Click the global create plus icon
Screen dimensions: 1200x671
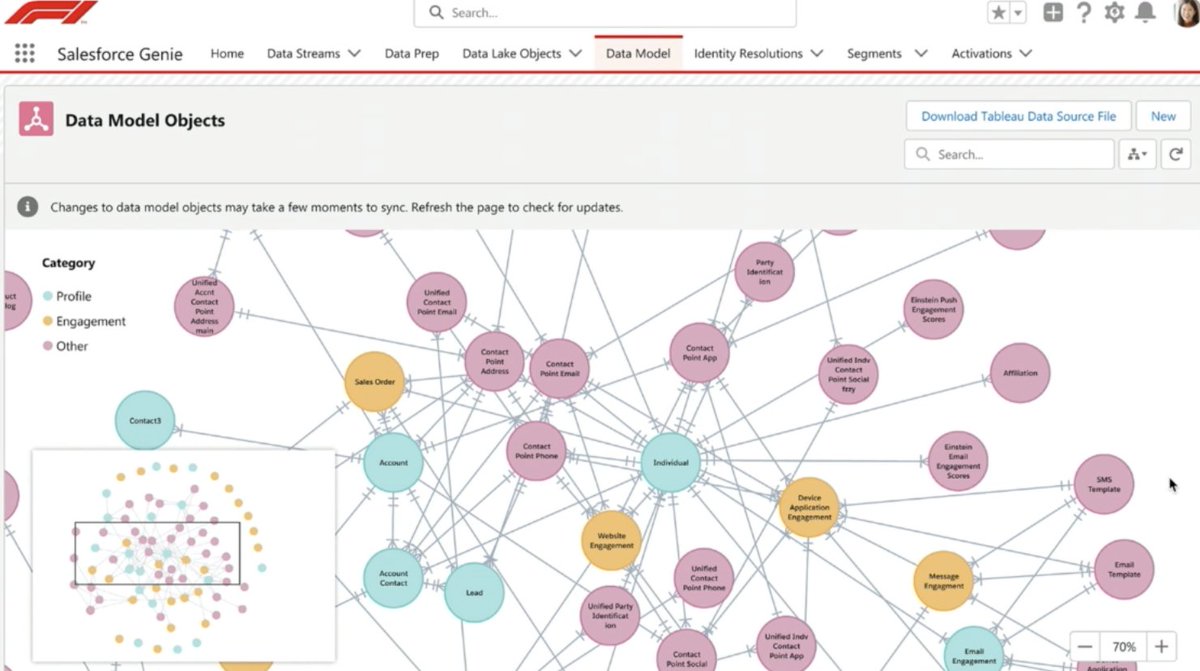[x=1053, y=13]
